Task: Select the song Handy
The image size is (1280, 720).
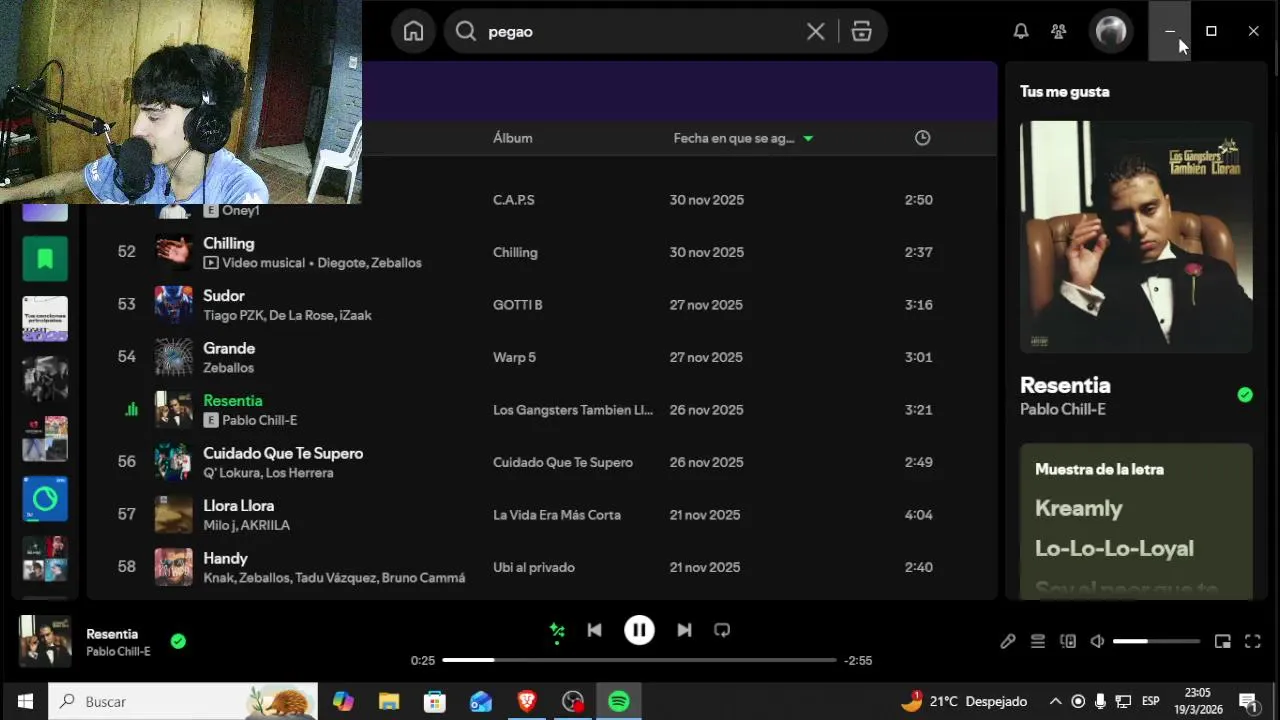Action: (225, 558)
